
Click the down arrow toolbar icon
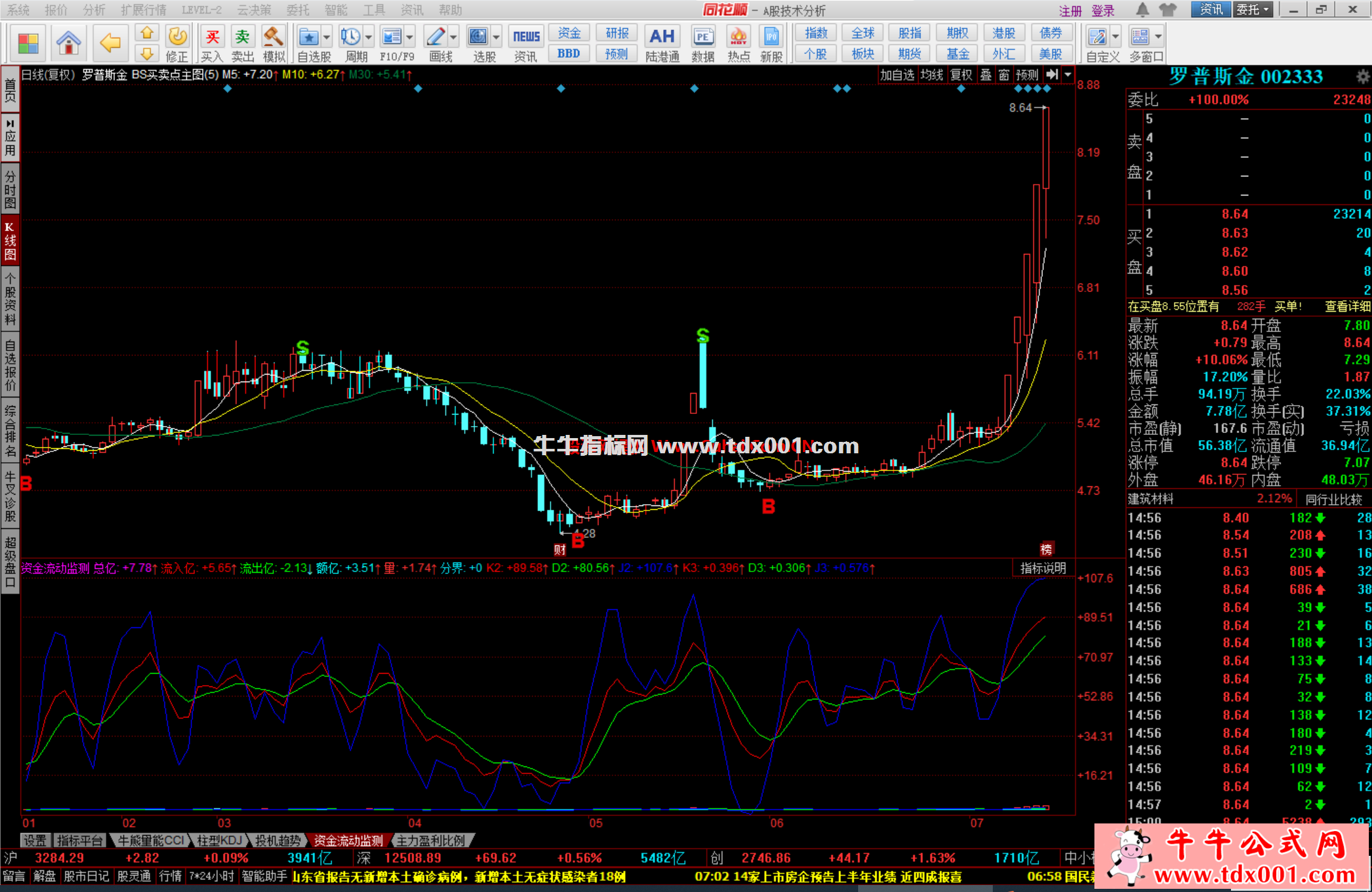[x=147, y=53]
